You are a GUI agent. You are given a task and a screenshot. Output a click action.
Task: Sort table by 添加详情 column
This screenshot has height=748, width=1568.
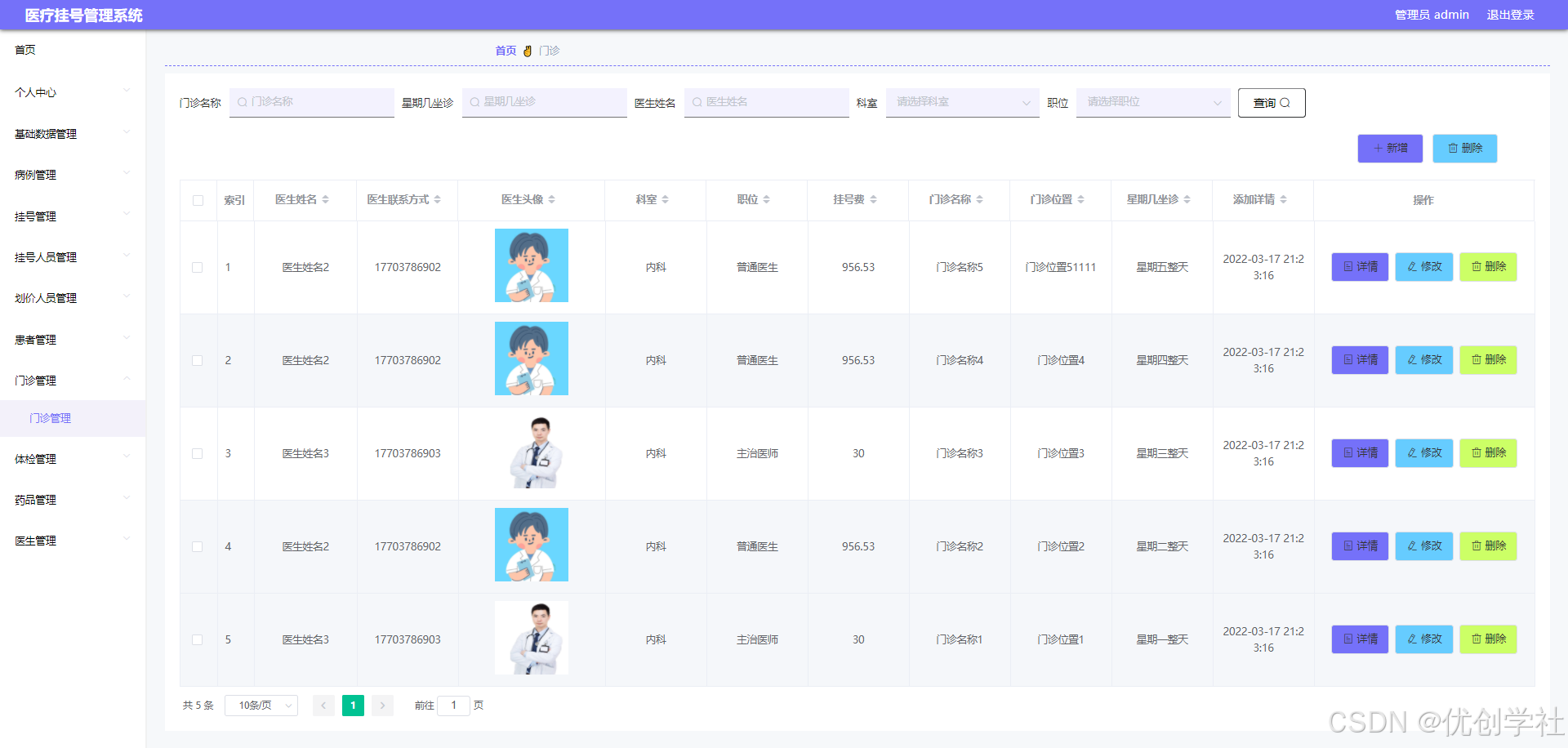(x=1283, y=199)
